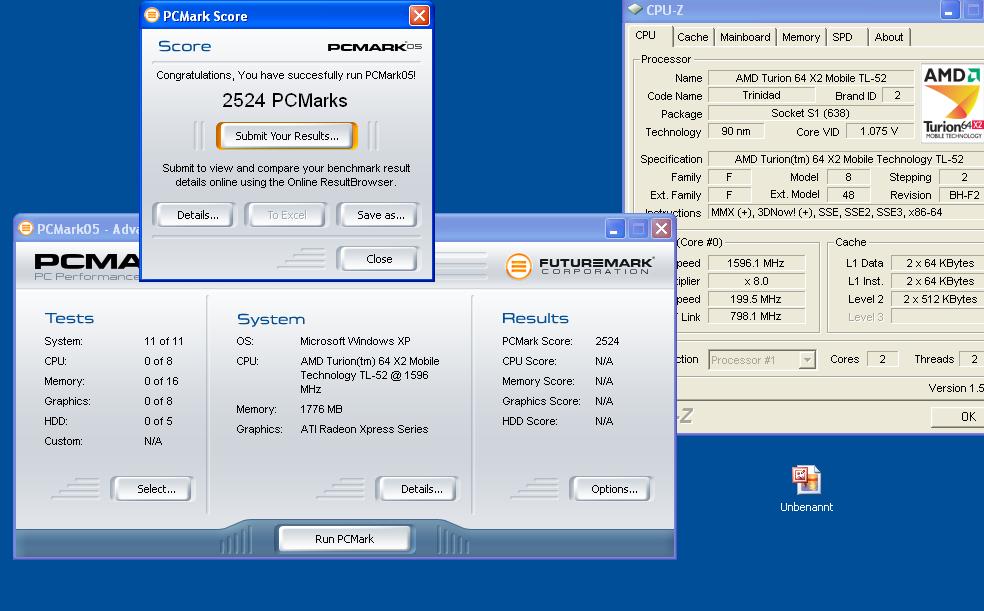
Task: Minimize the CPU-Z window
Action: tap(949, 10)
